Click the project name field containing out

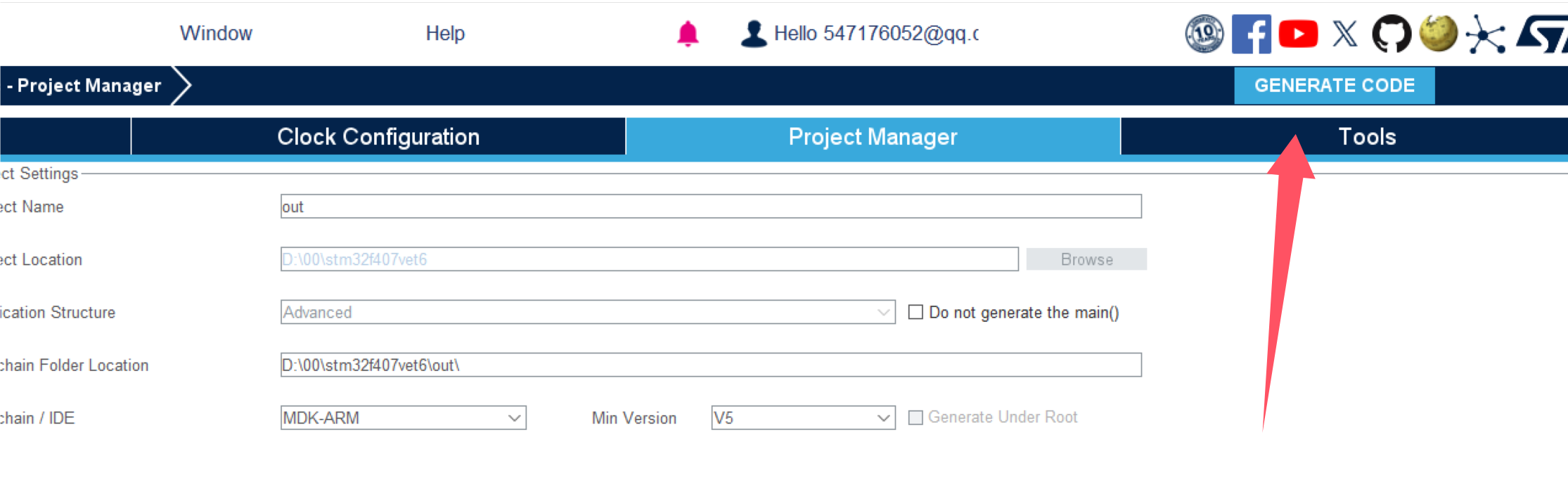711,207
